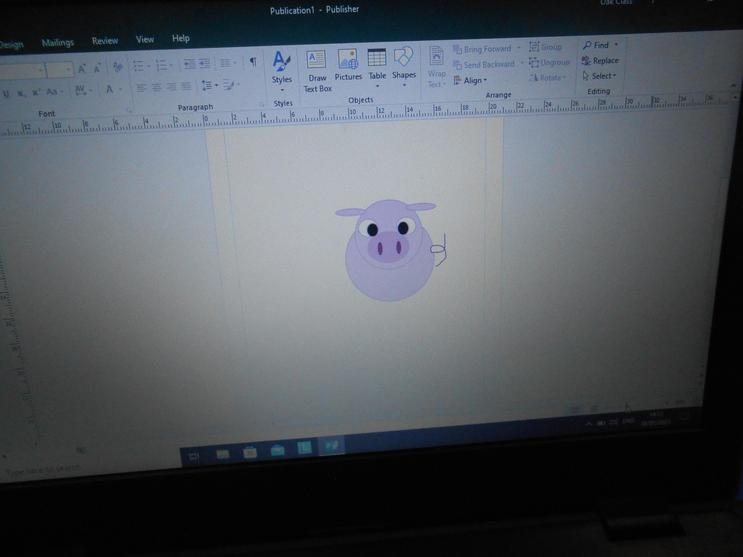Click the bullets list icon
This screenshot has height=557, width=743.
[138, 66]
